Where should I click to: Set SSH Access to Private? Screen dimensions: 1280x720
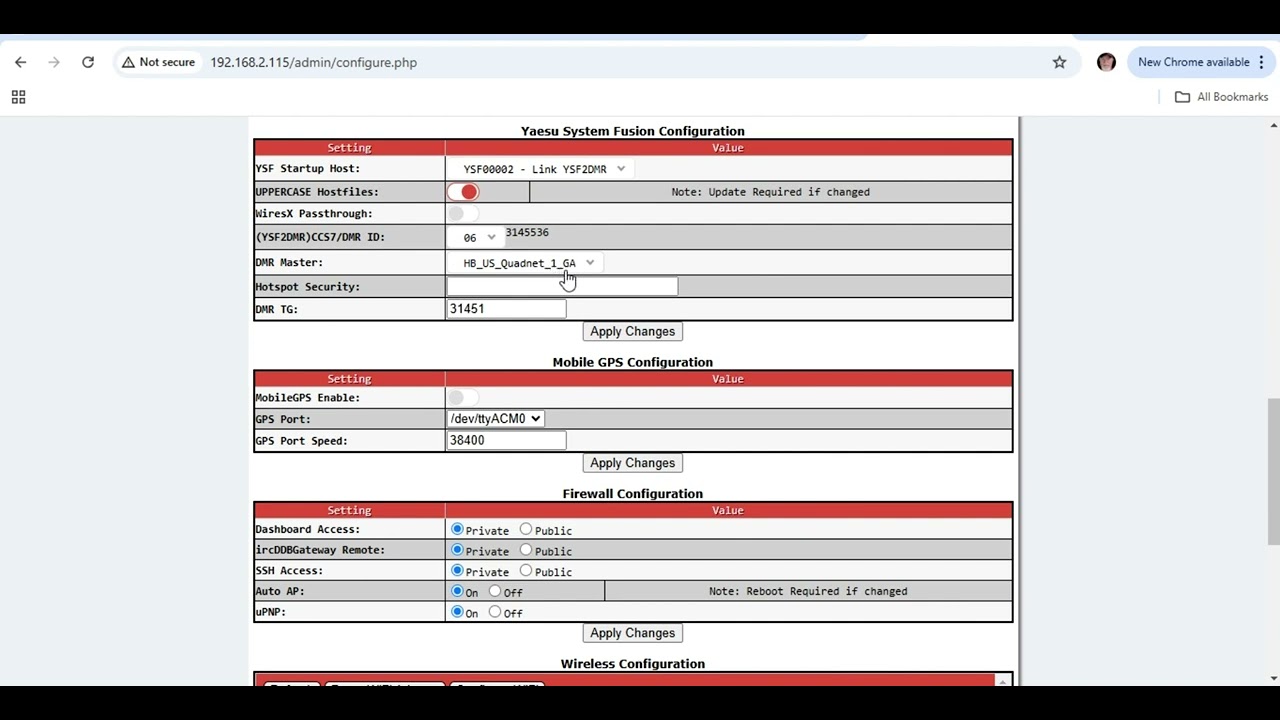457,570
